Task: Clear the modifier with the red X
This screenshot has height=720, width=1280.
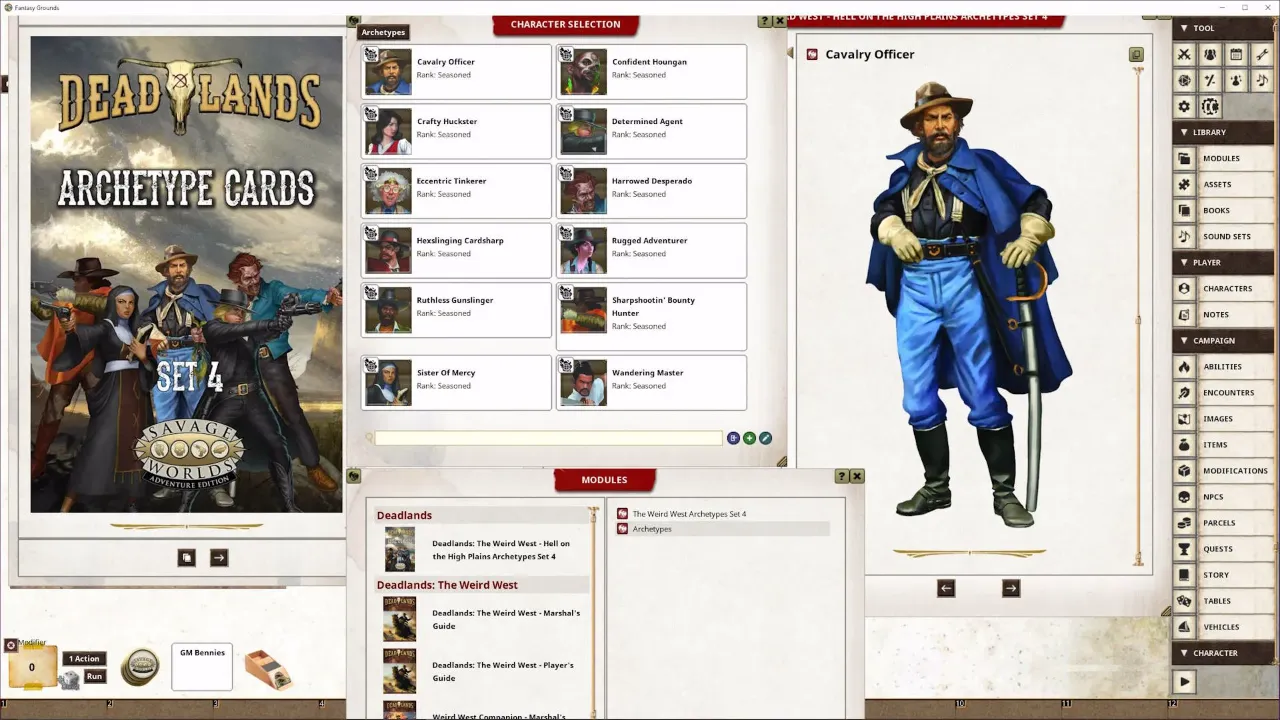Action: tap(11, 645)
